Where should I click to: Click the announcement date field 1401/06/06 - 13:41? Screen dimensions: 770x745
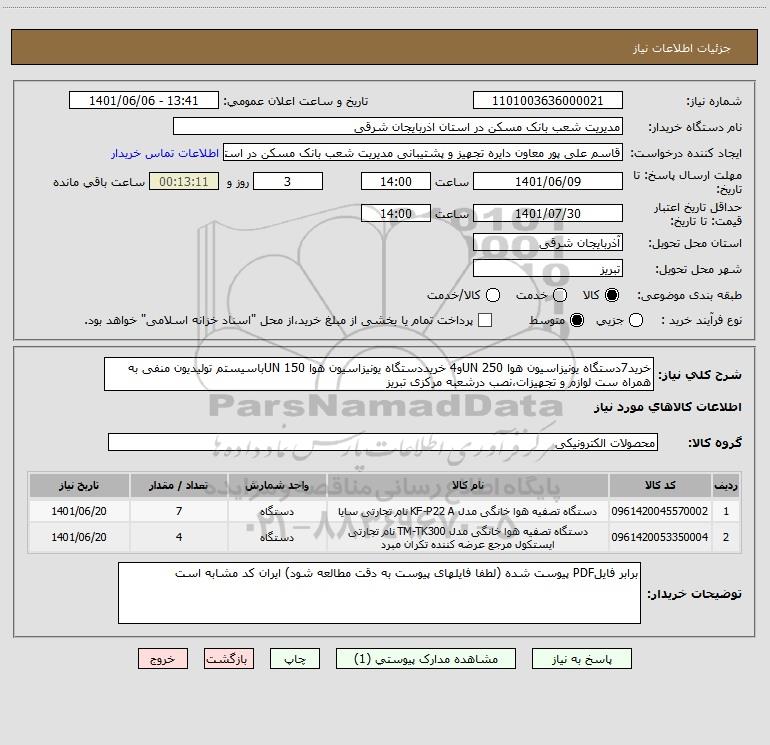[143, 100]
